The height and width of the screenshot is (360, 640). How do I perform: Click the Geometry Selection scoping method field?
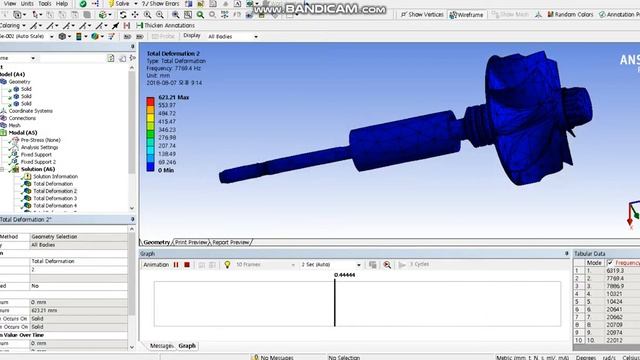pos(79,237)
